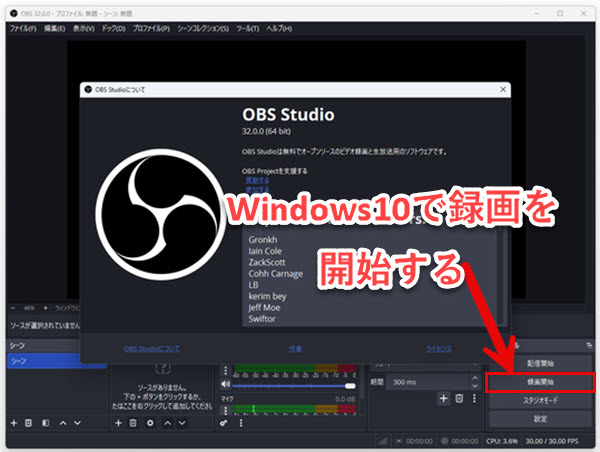This screenshot has height=452, width=600.
Task: Open the OBS Studioについて link at the dialog bottom
Action: 151,349
